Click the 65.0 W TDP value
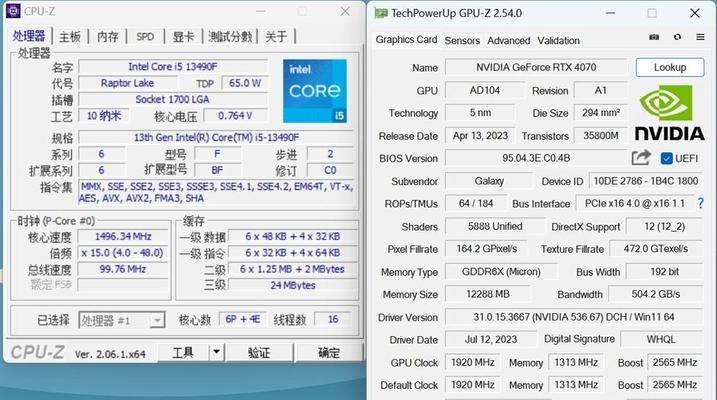Viewport: 717px width, 400px height. (245, 83)
